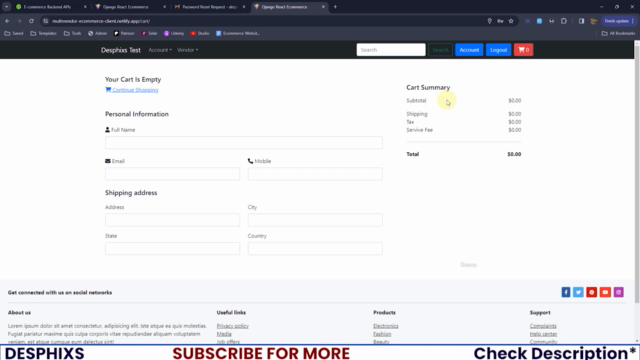Open the Twitter social icon
The height and width of the screenshot is (360, 640).
tap(578, 292)
